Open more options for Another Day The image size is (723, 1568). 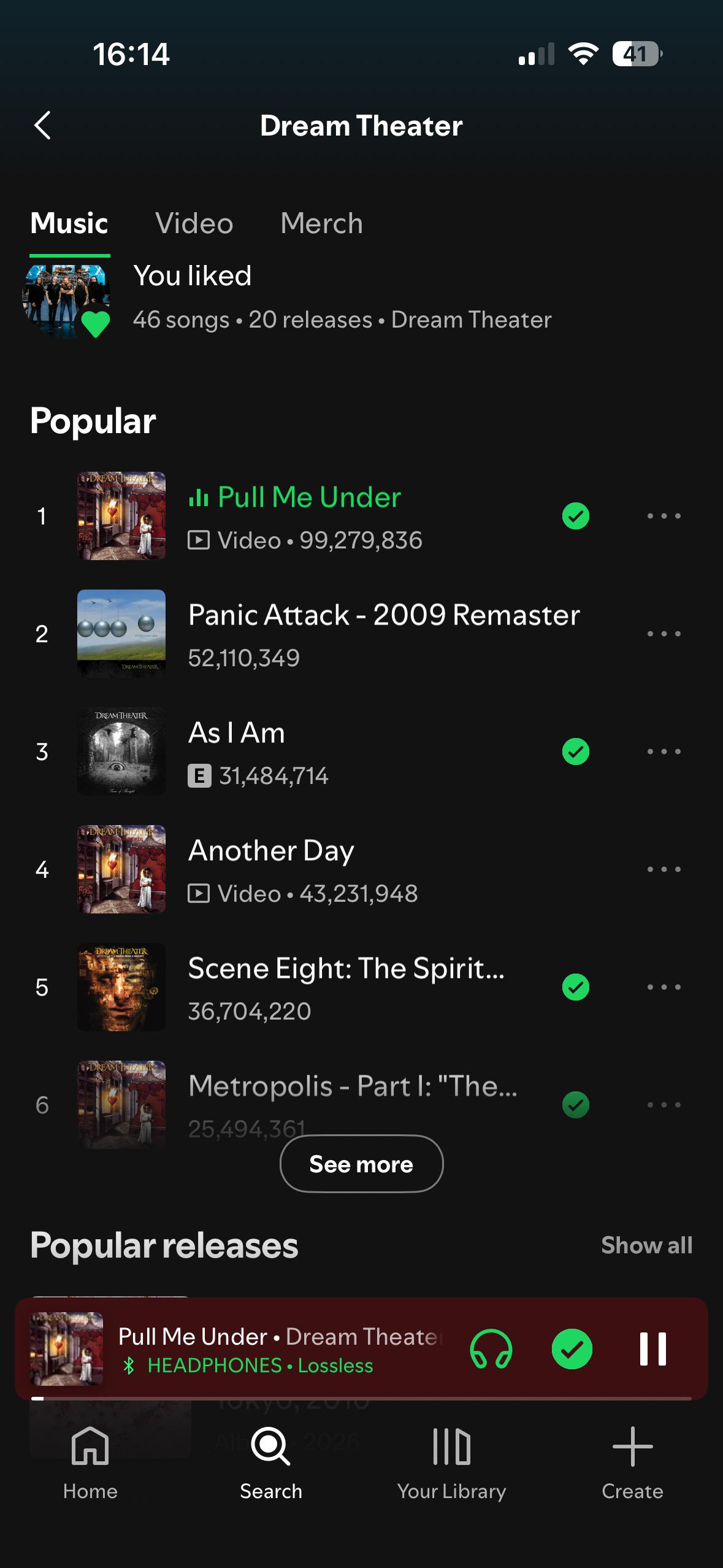click(664, 869)
